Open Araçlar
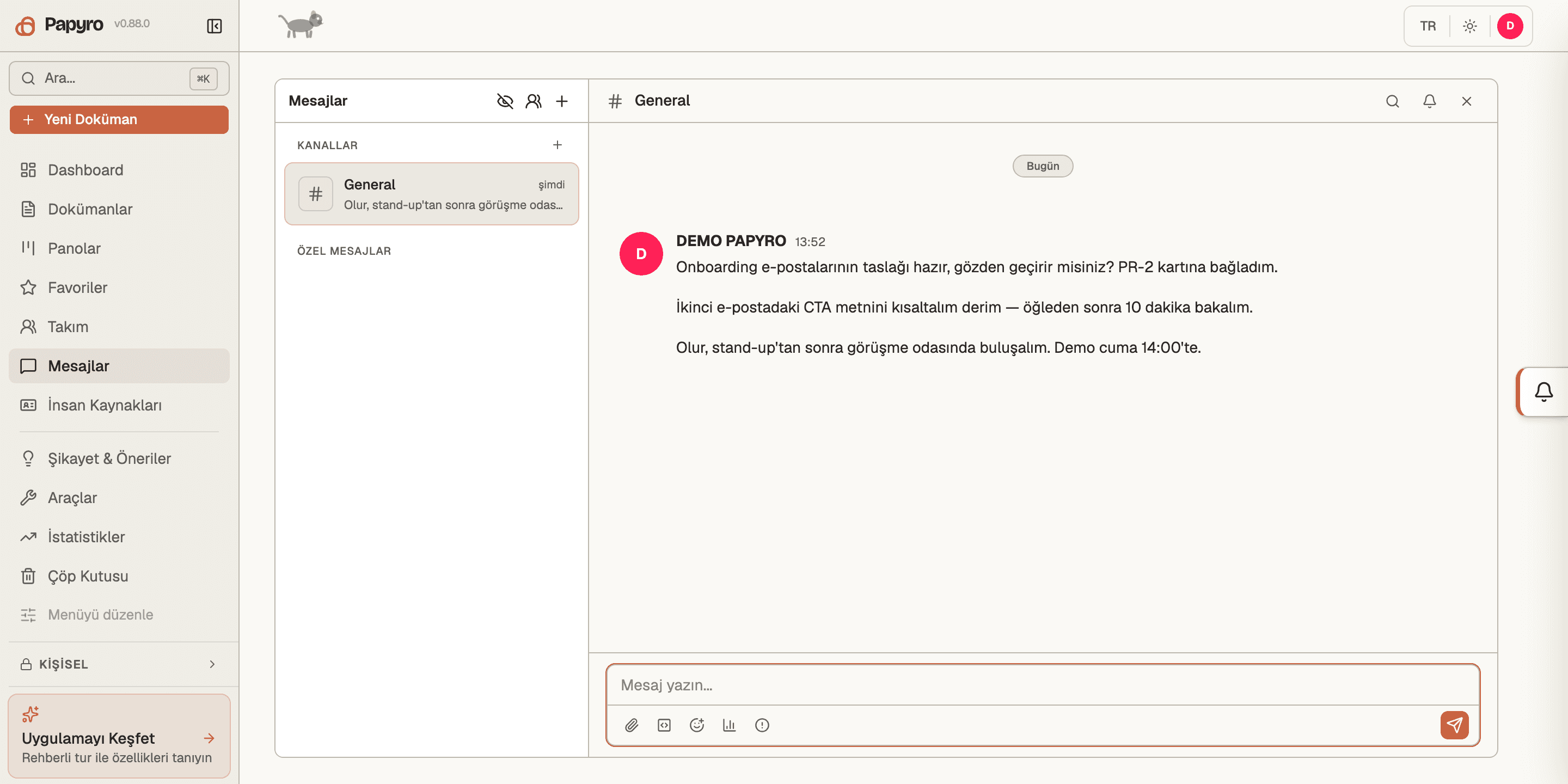 click(119, 497)
